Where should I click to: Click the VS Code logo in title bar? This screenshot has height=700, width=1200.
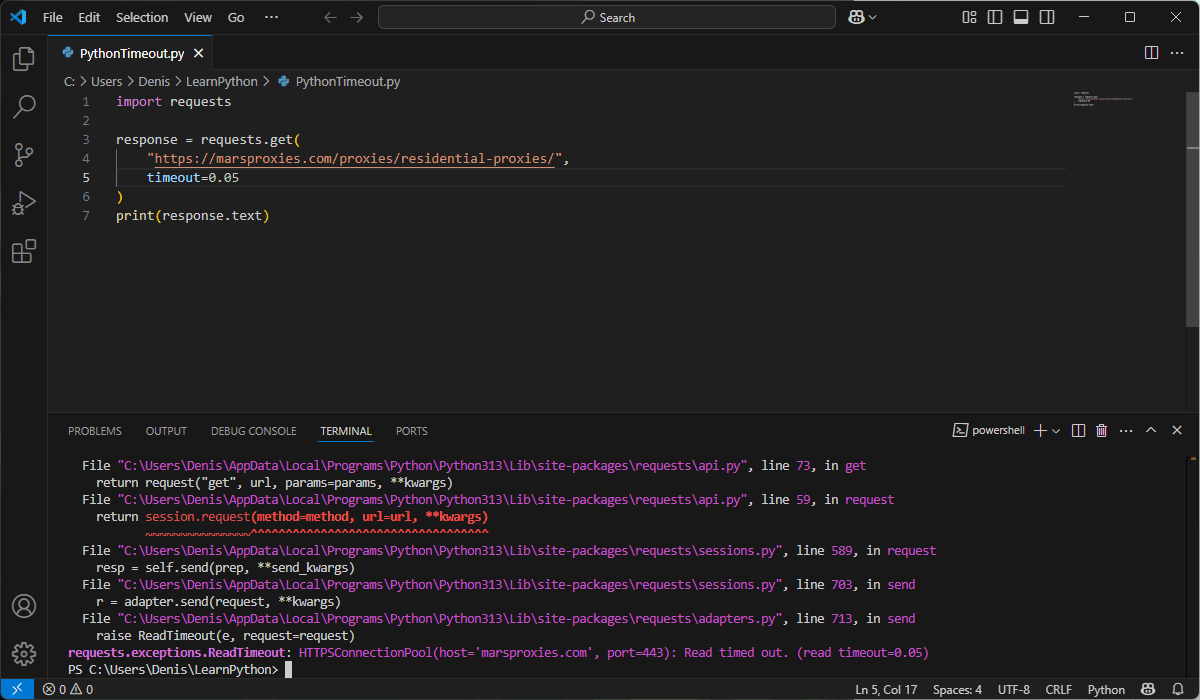click(18, 17)
